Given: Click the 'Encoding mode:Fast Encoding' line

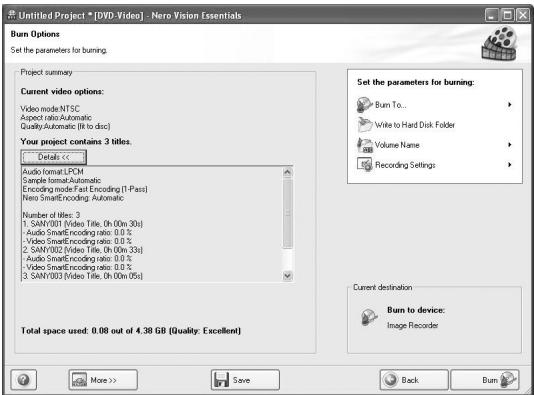Looking at the screenshot, I should (x=85, y=189).
